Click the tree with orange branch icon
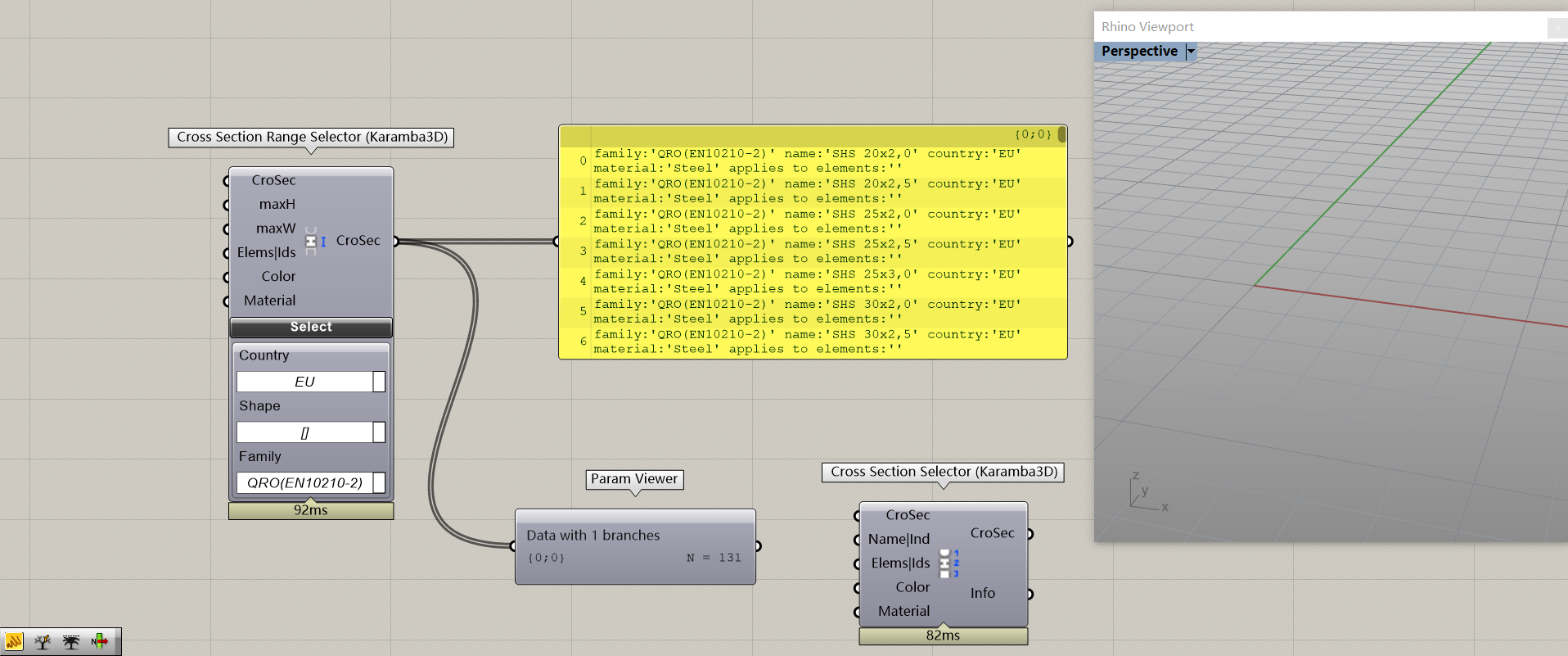 click(43, 642)
